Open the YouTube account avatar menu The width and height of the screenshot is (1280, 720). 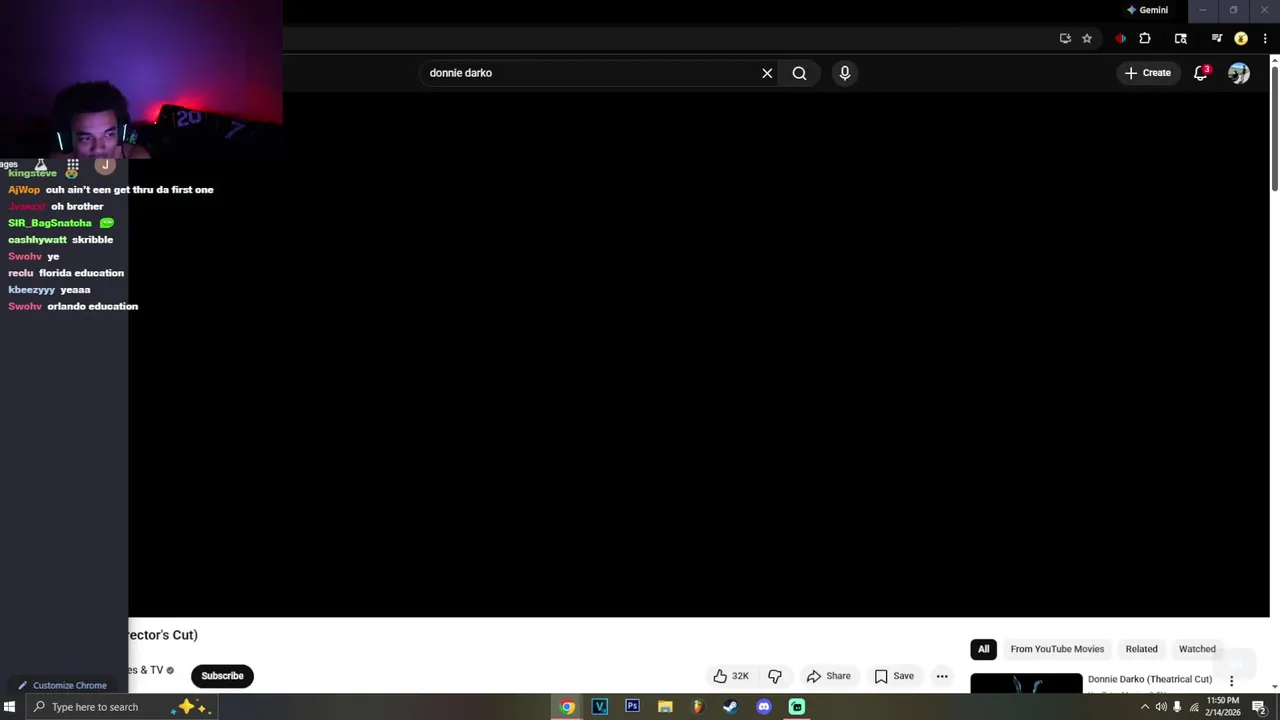(x=1239, y=73)
